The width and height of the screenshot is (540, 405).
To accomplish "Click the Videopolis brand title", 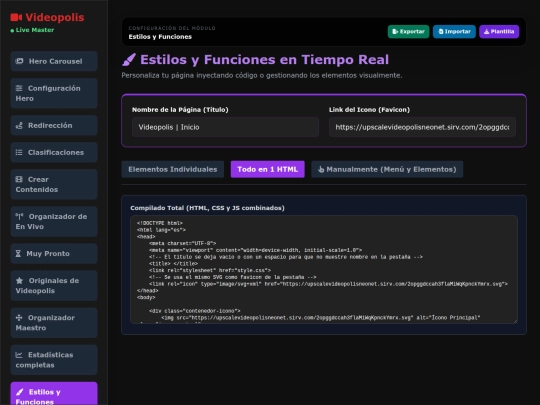I will point(55,17).
